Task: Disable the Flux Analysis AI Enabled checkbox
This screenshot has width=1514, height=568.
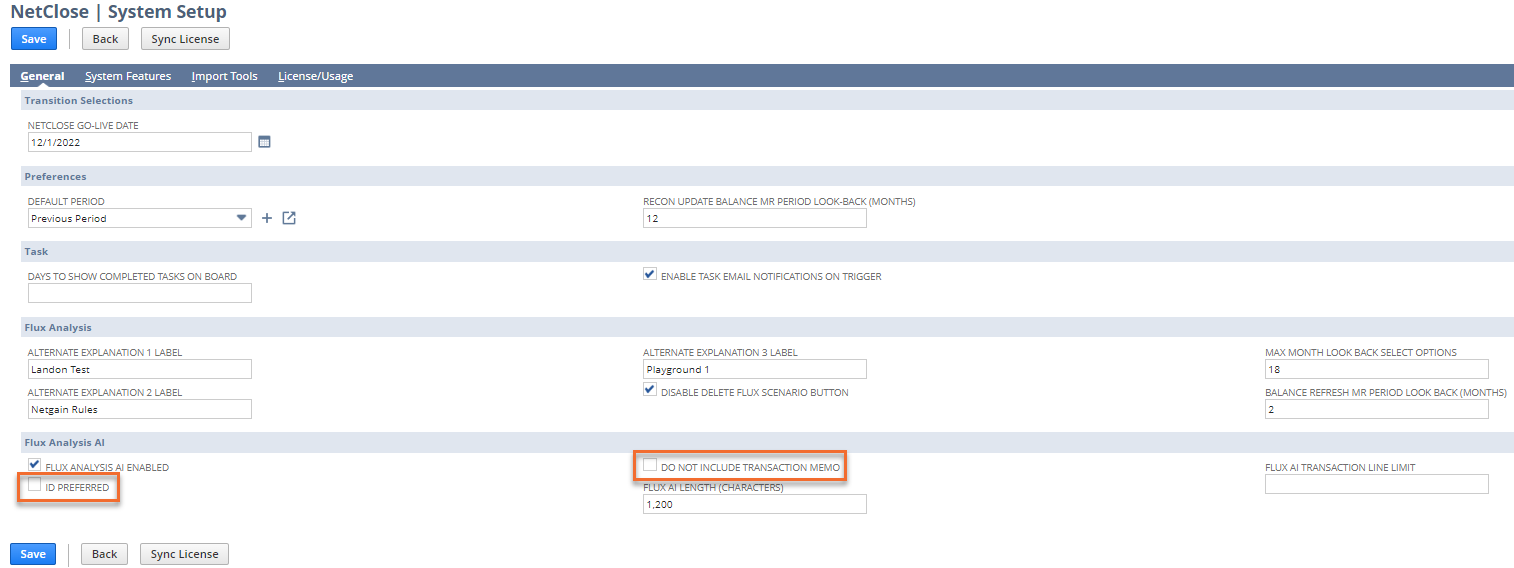Action: tap(35, 466)
